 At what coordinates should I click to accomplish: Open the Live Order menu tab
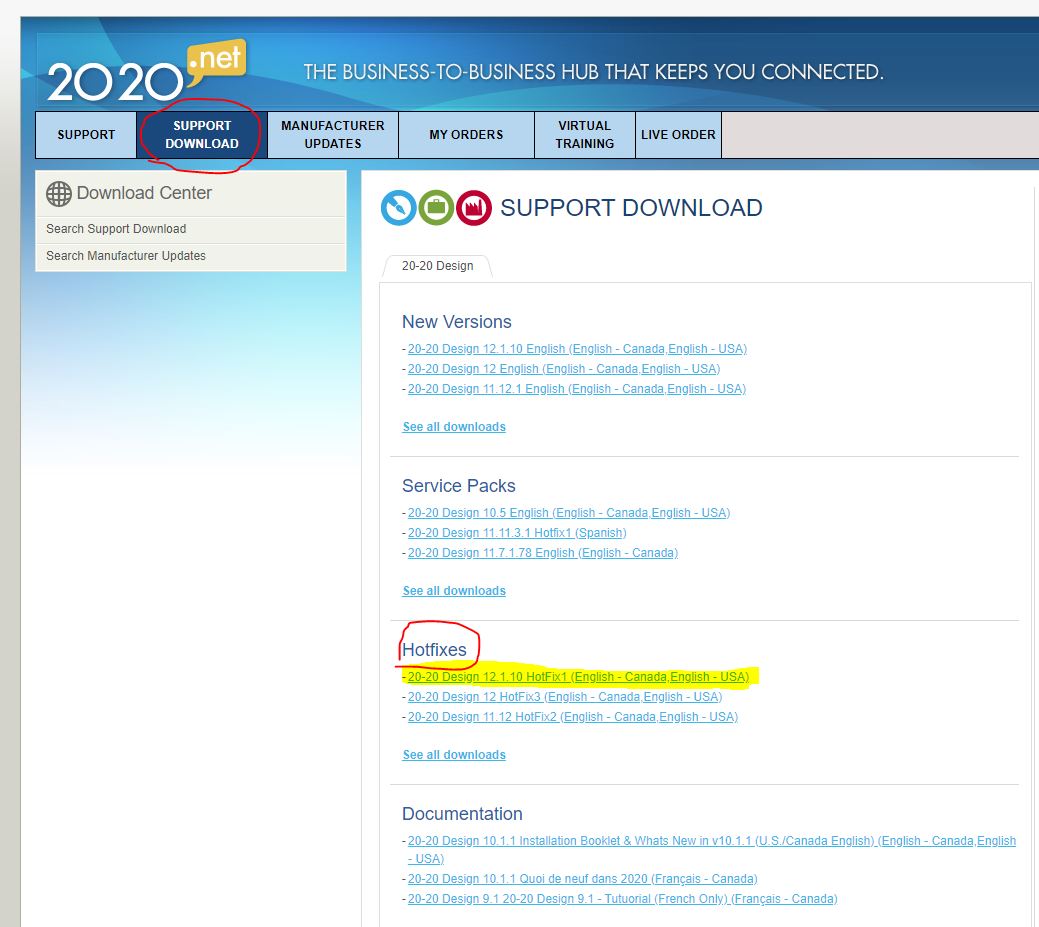[678, 135]
